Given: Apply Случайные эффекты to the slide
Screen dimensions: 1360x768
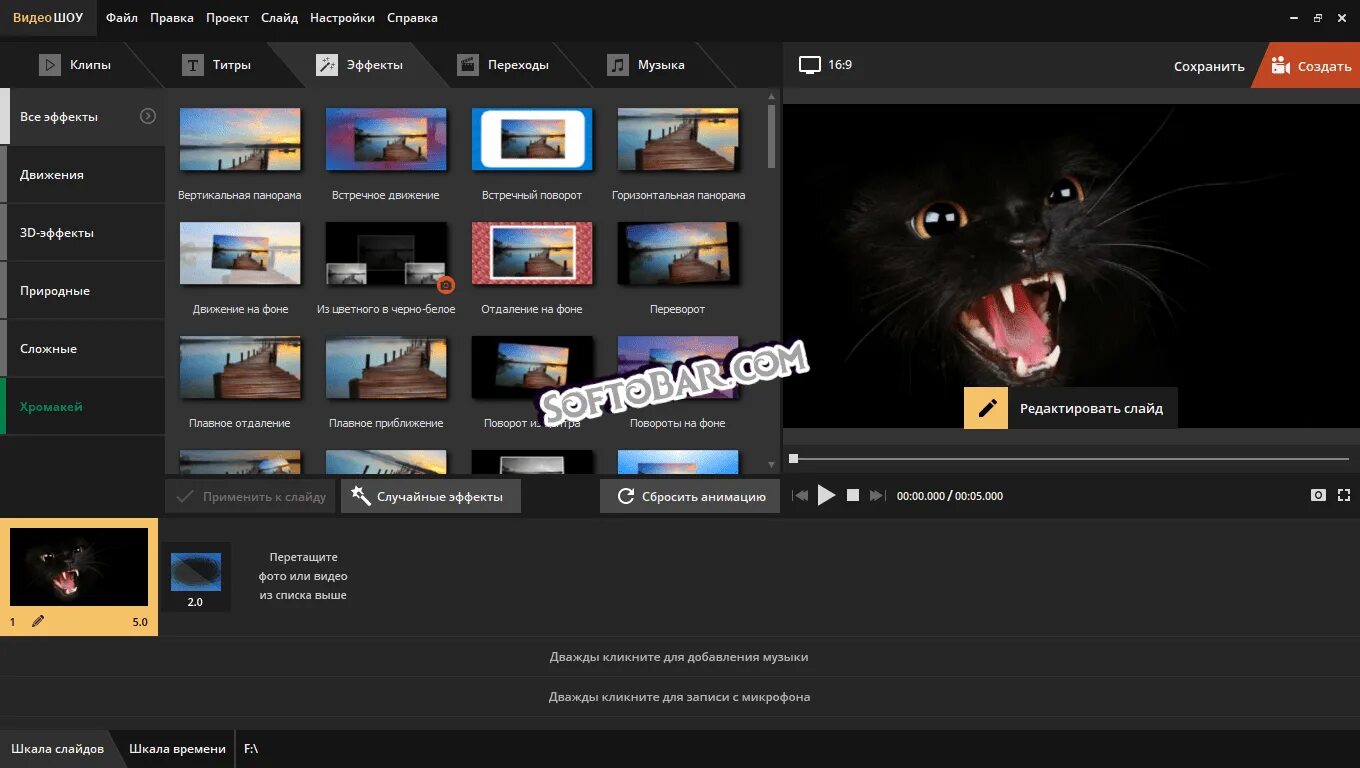Looking at the screenshot, I should point(431,496).
